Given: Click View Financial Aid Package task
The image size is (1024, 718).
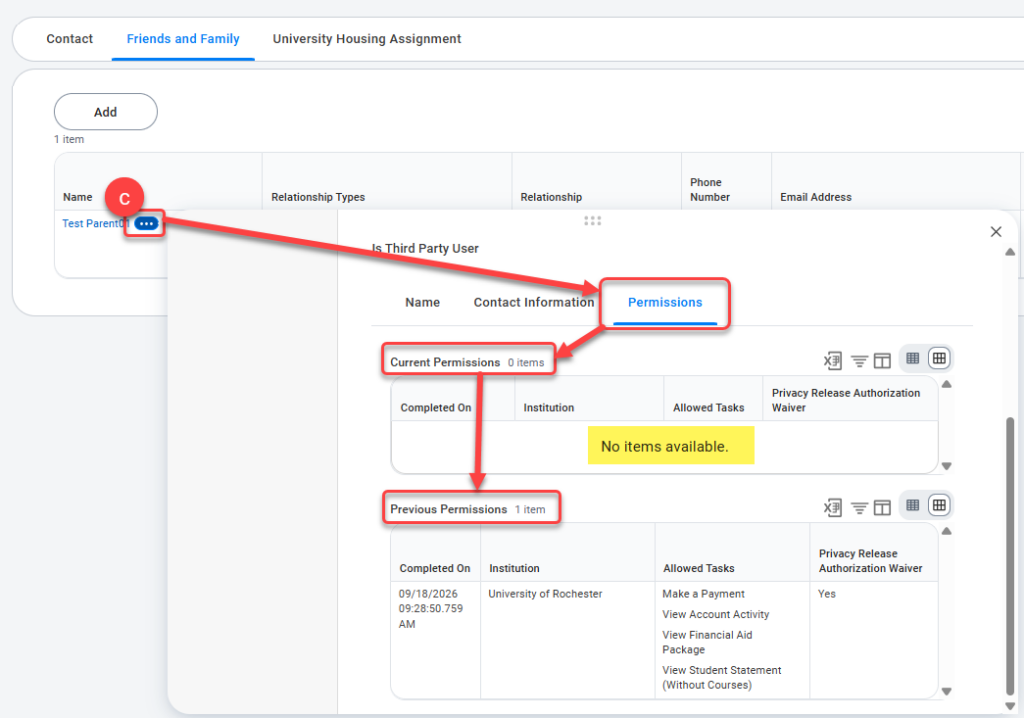Looking at the screenshot, I should pyautogui.click(x=707, y=642).
